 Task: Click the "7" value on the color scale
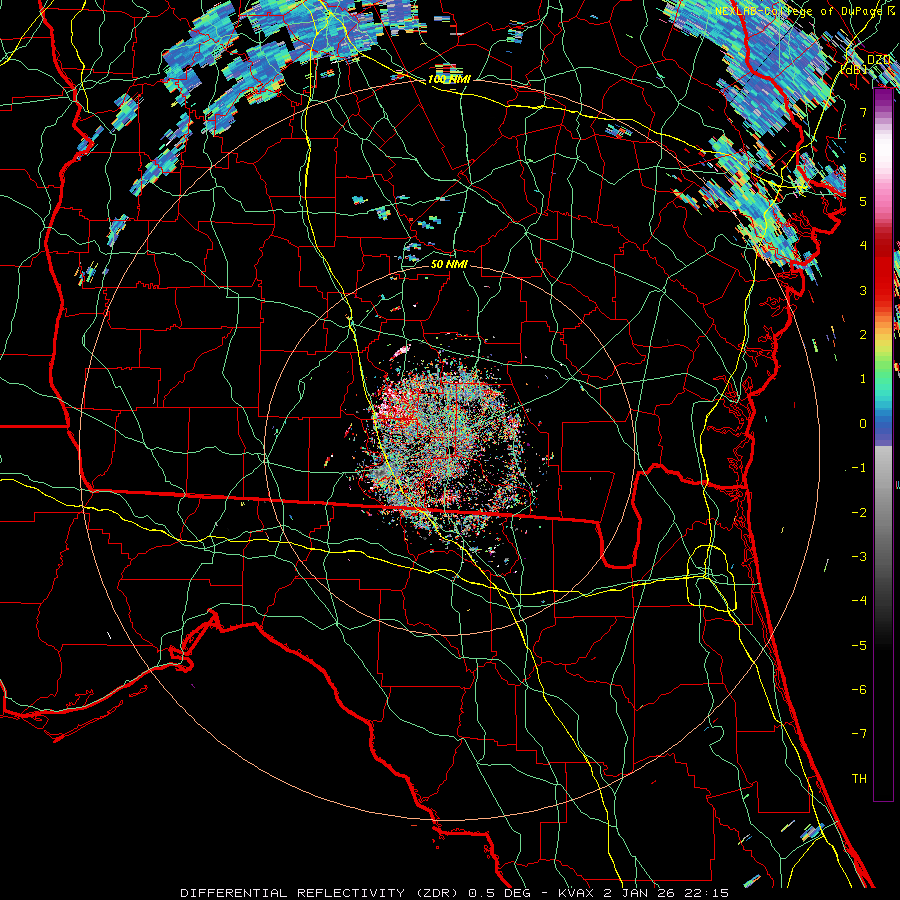click(x=863, y=112)
